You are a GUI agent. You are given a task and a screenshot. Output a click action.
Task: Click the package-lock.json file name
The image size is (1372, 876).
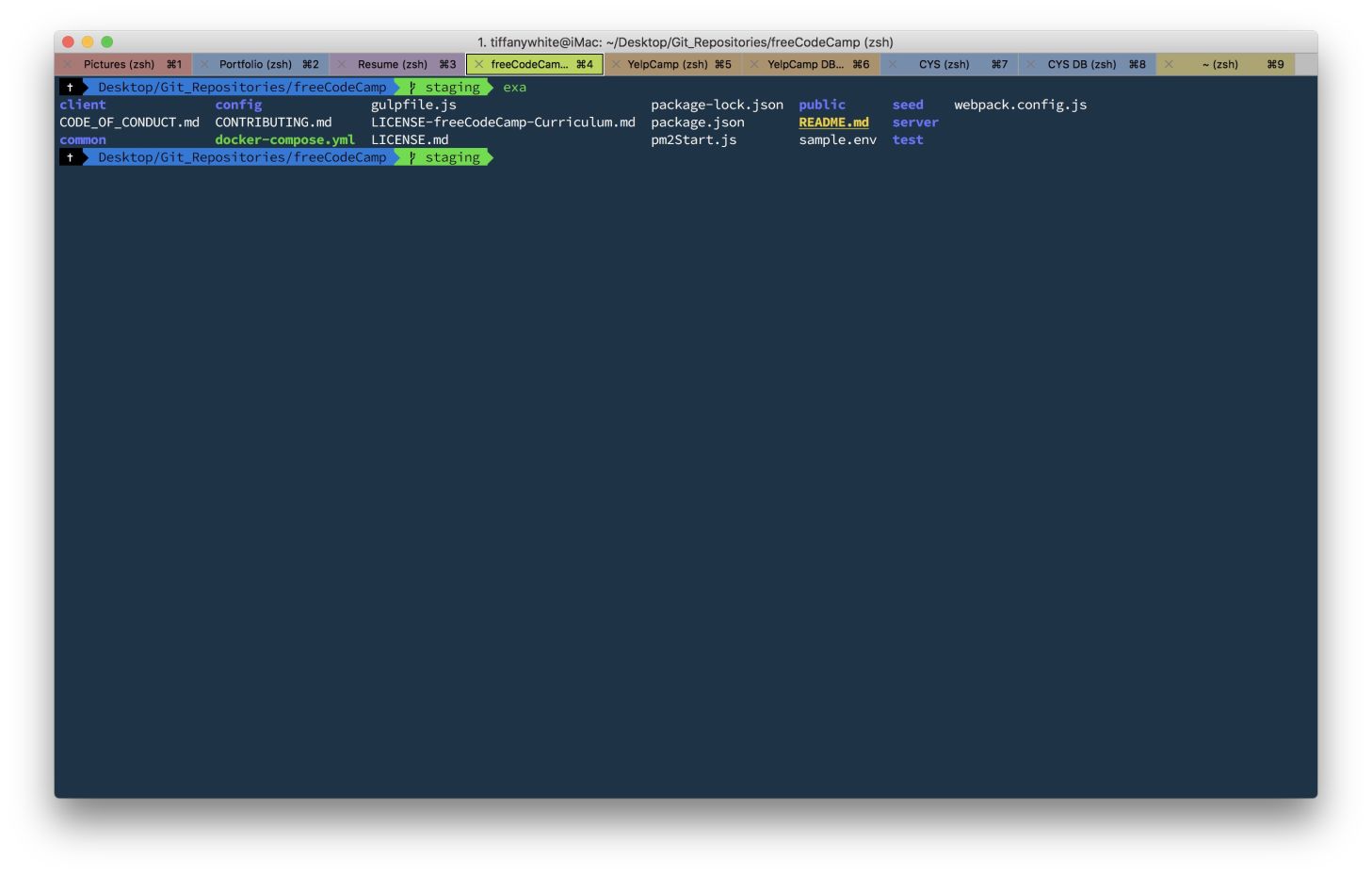point(717,105)
